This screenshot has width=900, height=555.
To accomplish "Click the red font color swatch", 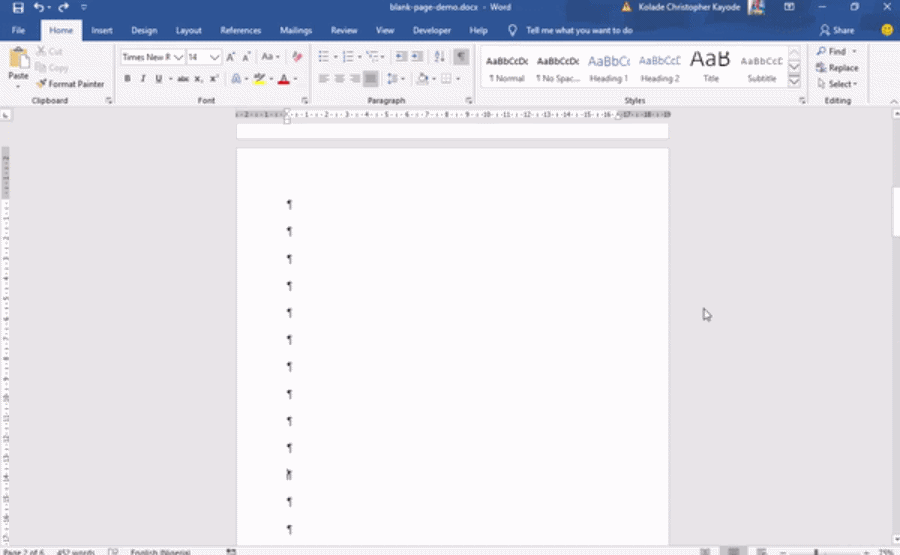I will pyautogui.click(x=283, y=78).
